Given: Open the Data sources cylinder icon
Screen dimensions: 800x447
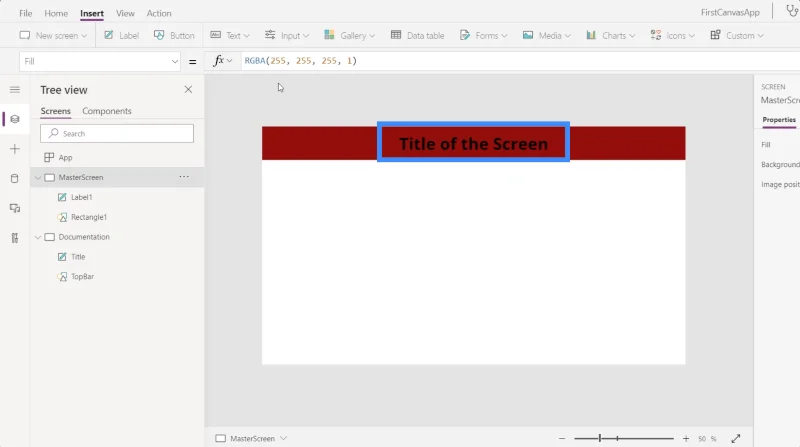Looking at the screenshot, I should click(15, 178).
